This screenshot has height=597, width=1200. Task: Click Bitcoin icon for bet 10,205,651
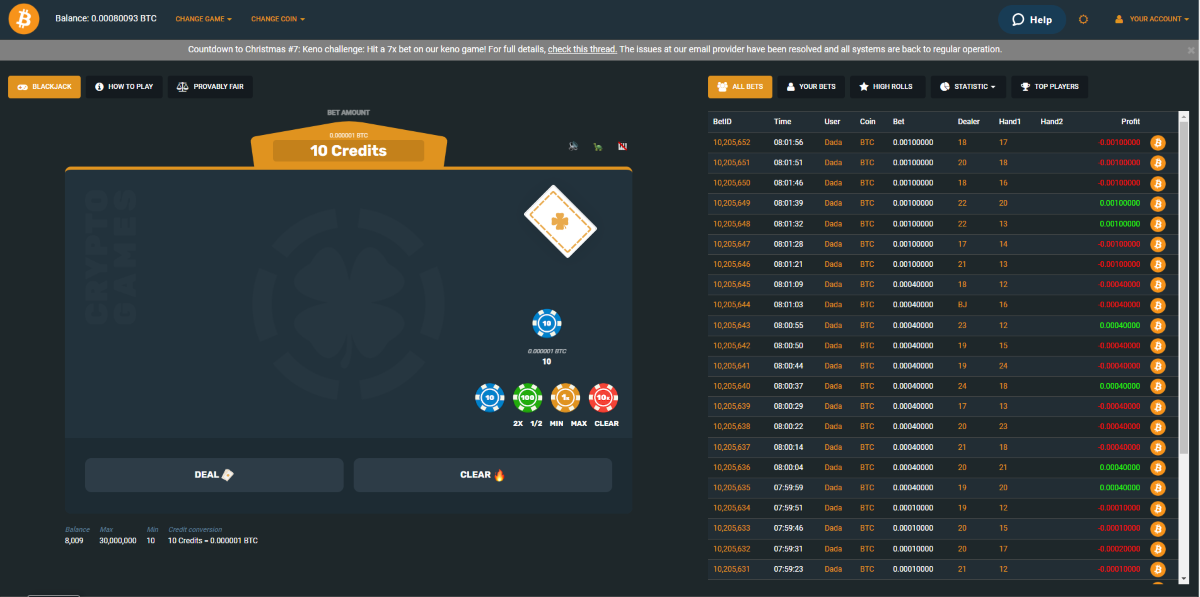click(1158, 163)
